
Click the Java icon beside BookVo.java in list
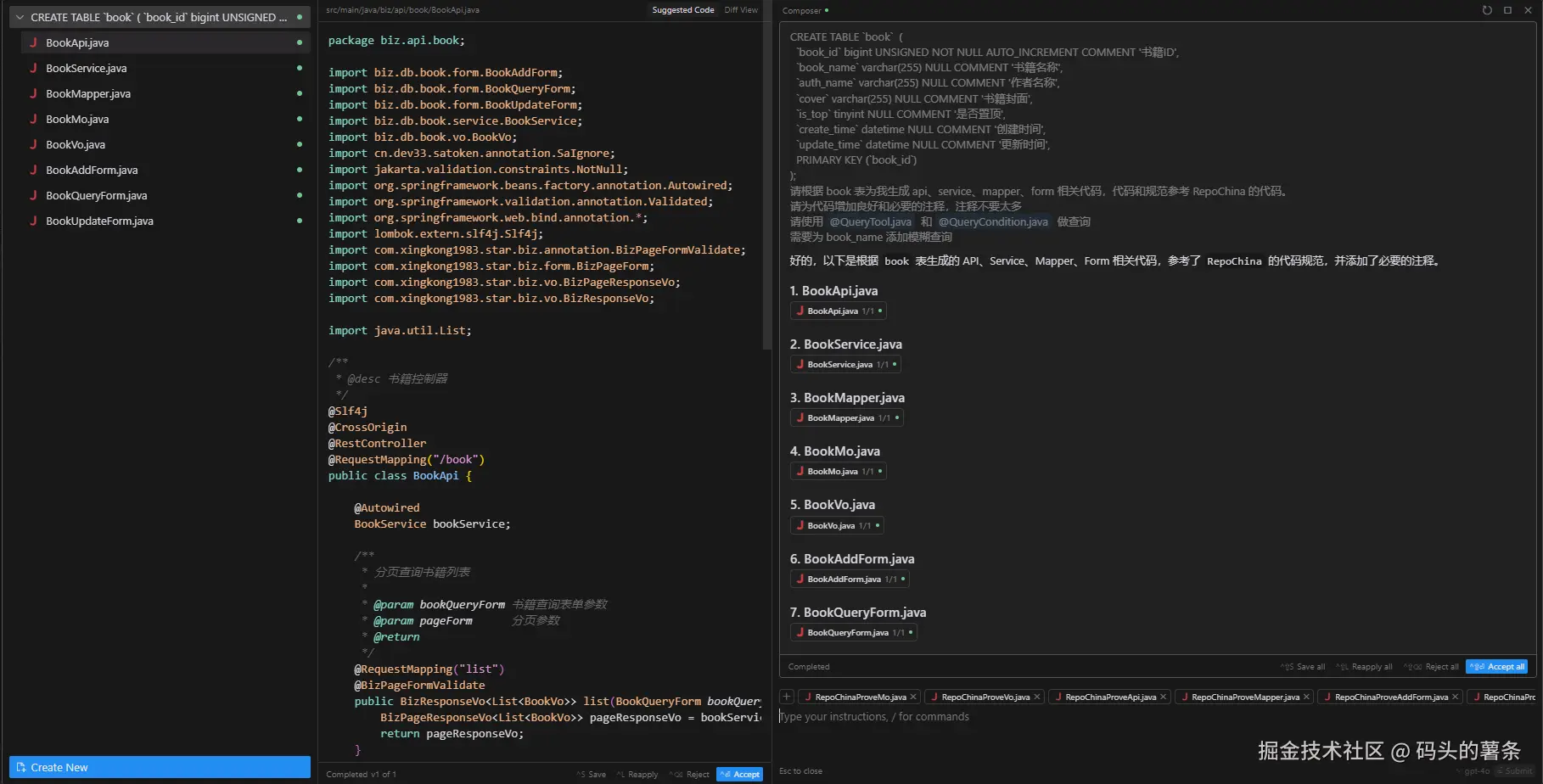point(33,144)
